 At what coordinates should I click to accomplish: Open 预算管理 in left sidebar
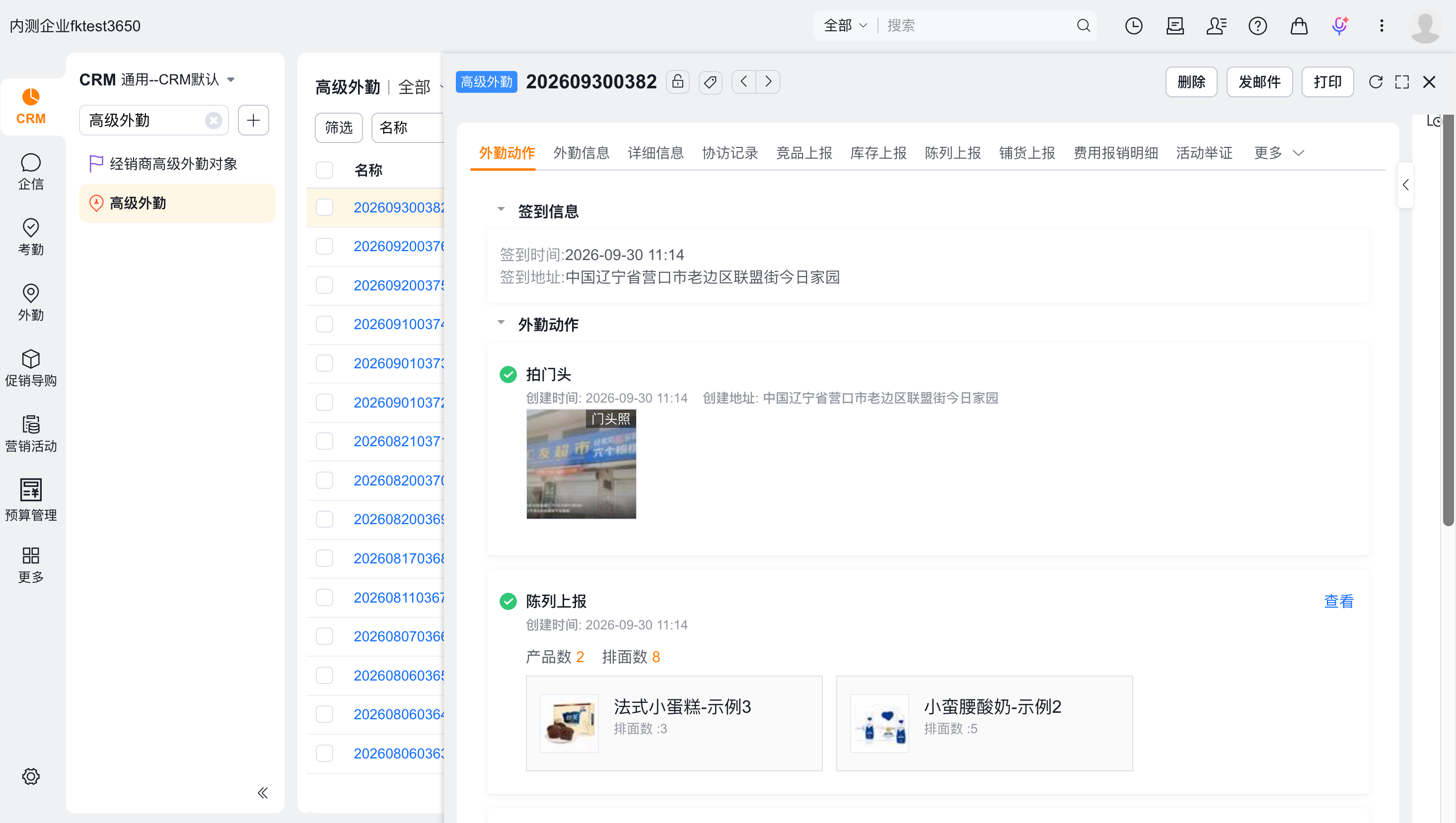(x=30, y=500)
